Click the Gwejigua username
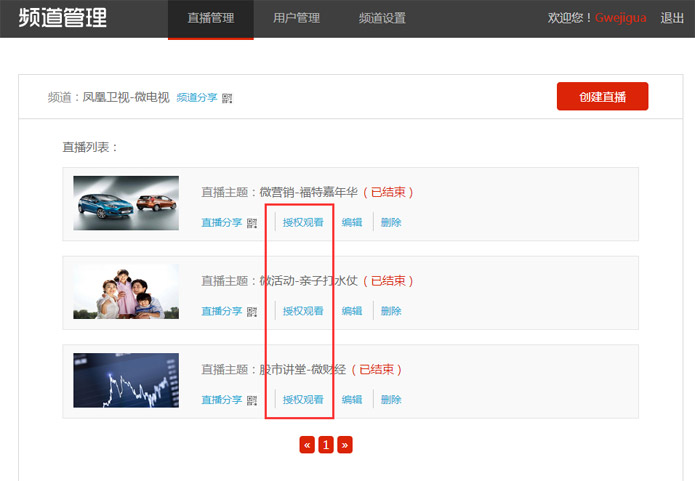This screenshot has width=695, height=481. [x=620, y=18]
